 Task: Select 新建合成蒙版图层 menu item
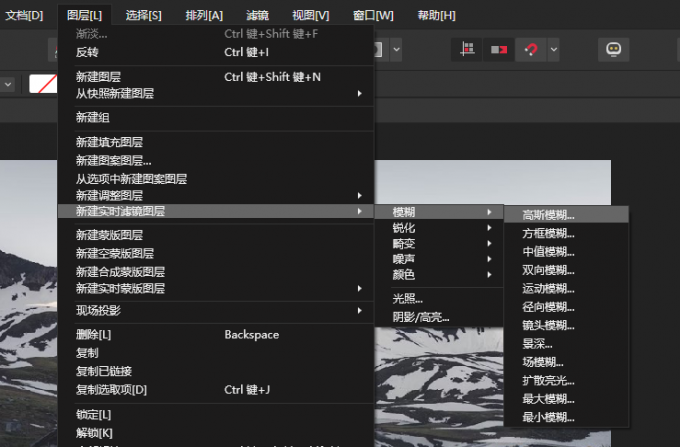coord(216,272)
